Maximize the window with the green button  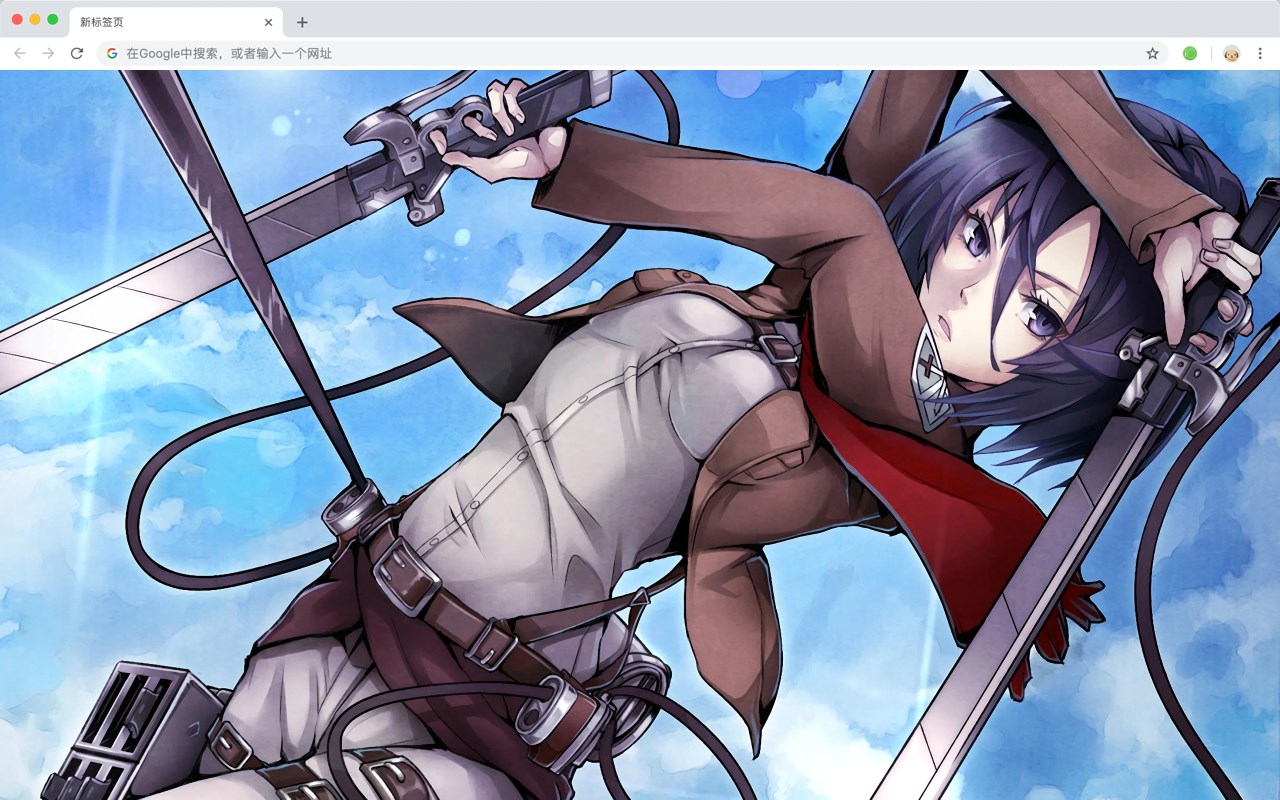(x=52, y=19)
